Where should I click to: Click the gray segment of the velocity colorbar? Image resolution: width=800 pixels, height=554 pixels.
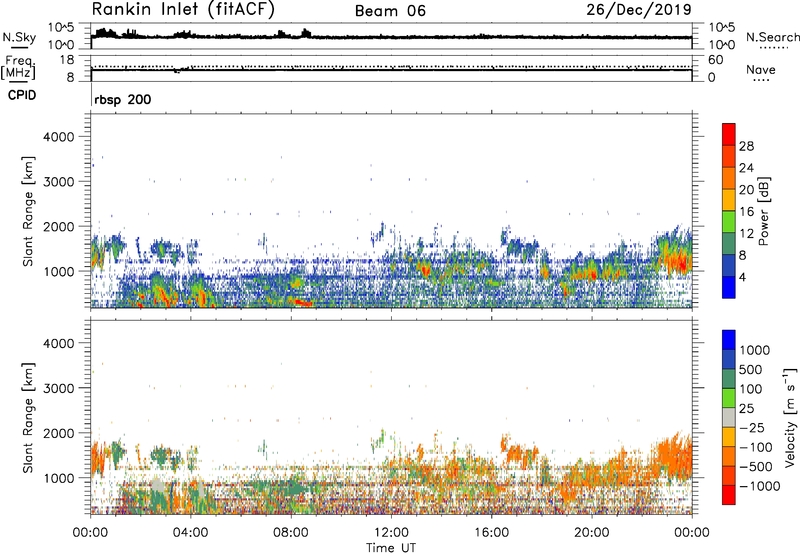tap(729, 417)
